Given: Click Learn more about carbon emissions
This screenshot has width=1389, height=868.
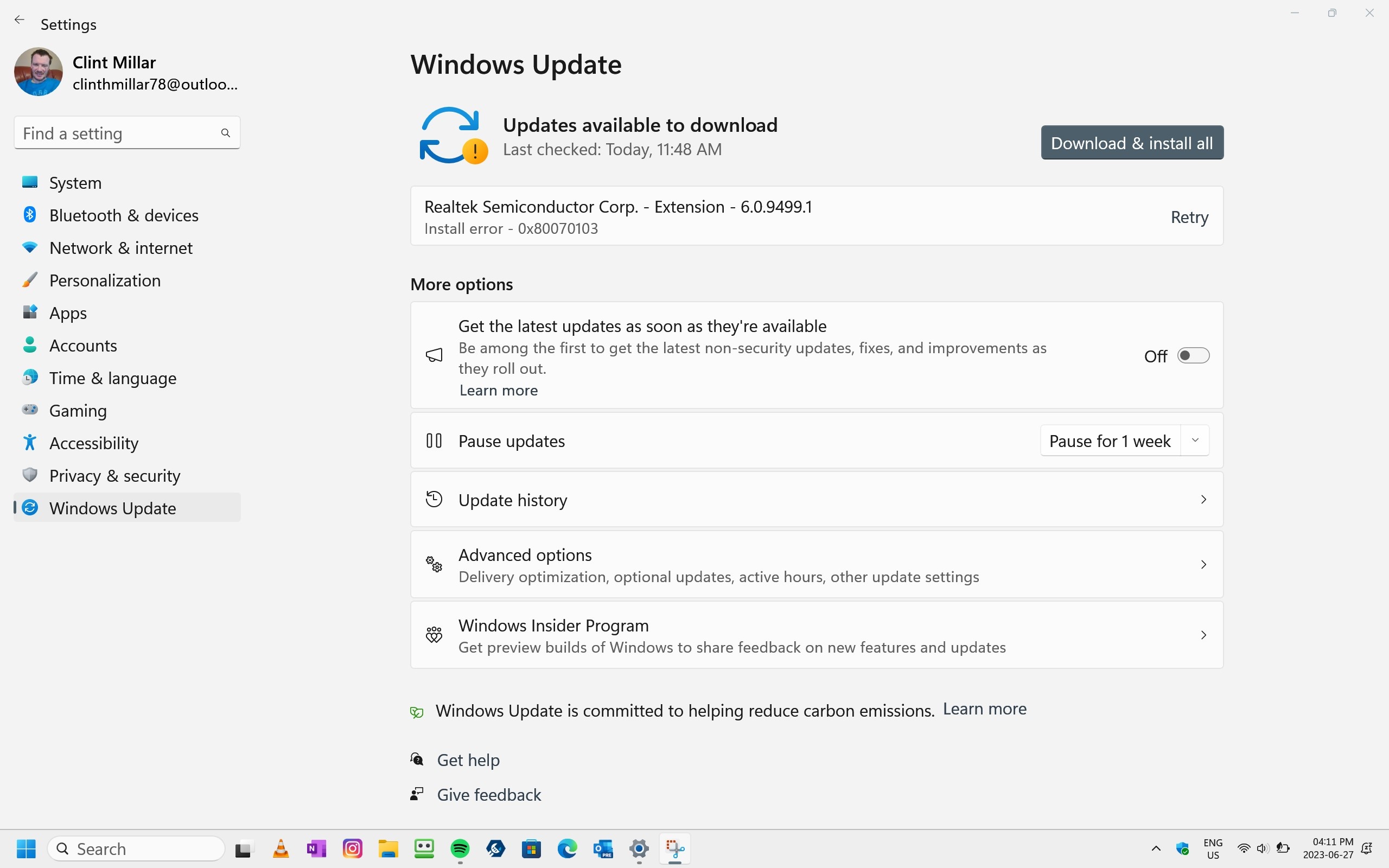Looking at the screenshot, I should tap(984, 709).
